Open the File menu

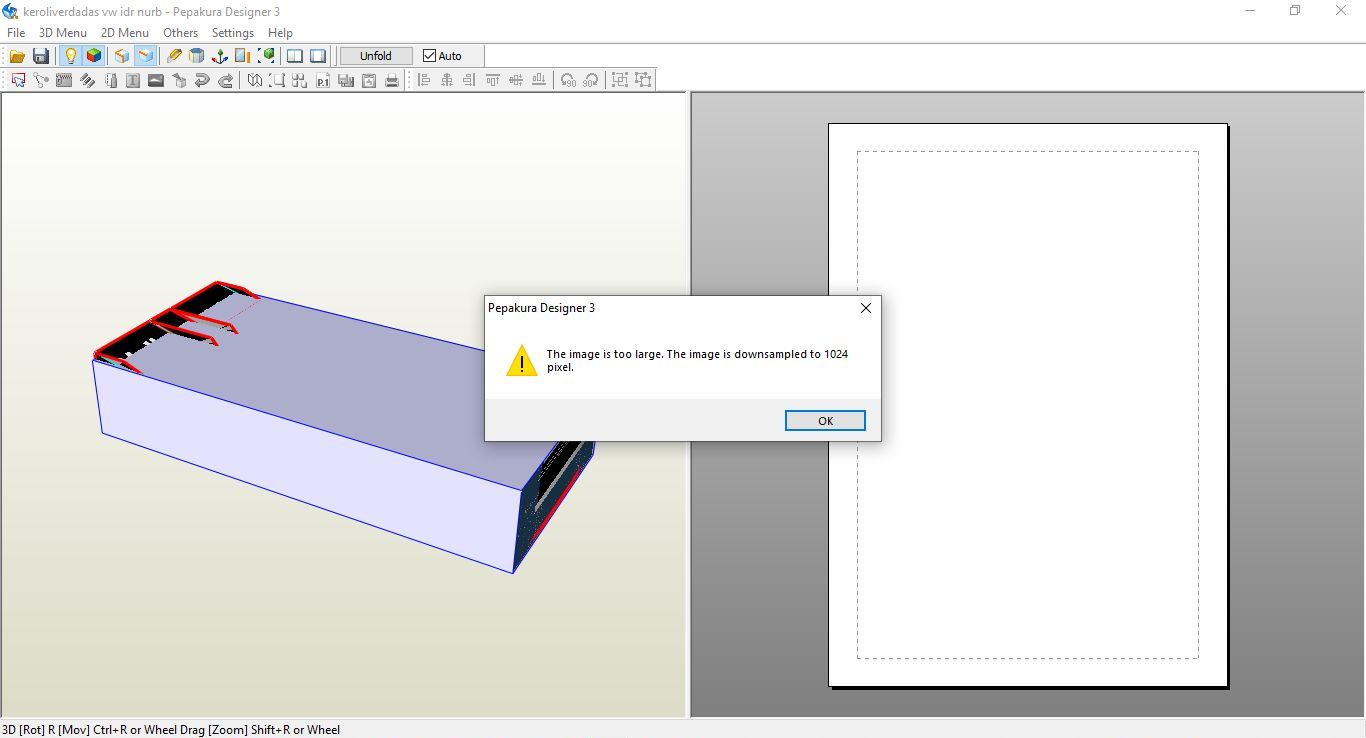pyautogui.click(x=16, y=32)
